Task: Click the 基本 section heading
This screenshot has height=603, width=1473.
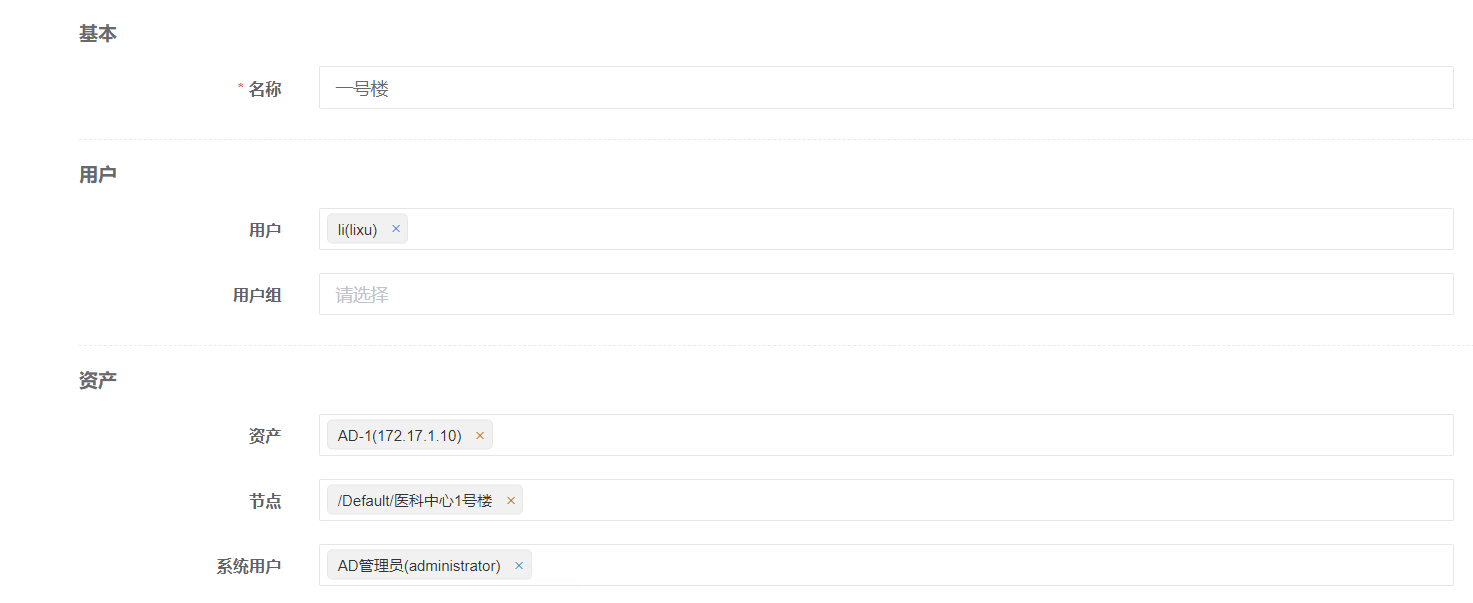Action: [x=98, y=33]
